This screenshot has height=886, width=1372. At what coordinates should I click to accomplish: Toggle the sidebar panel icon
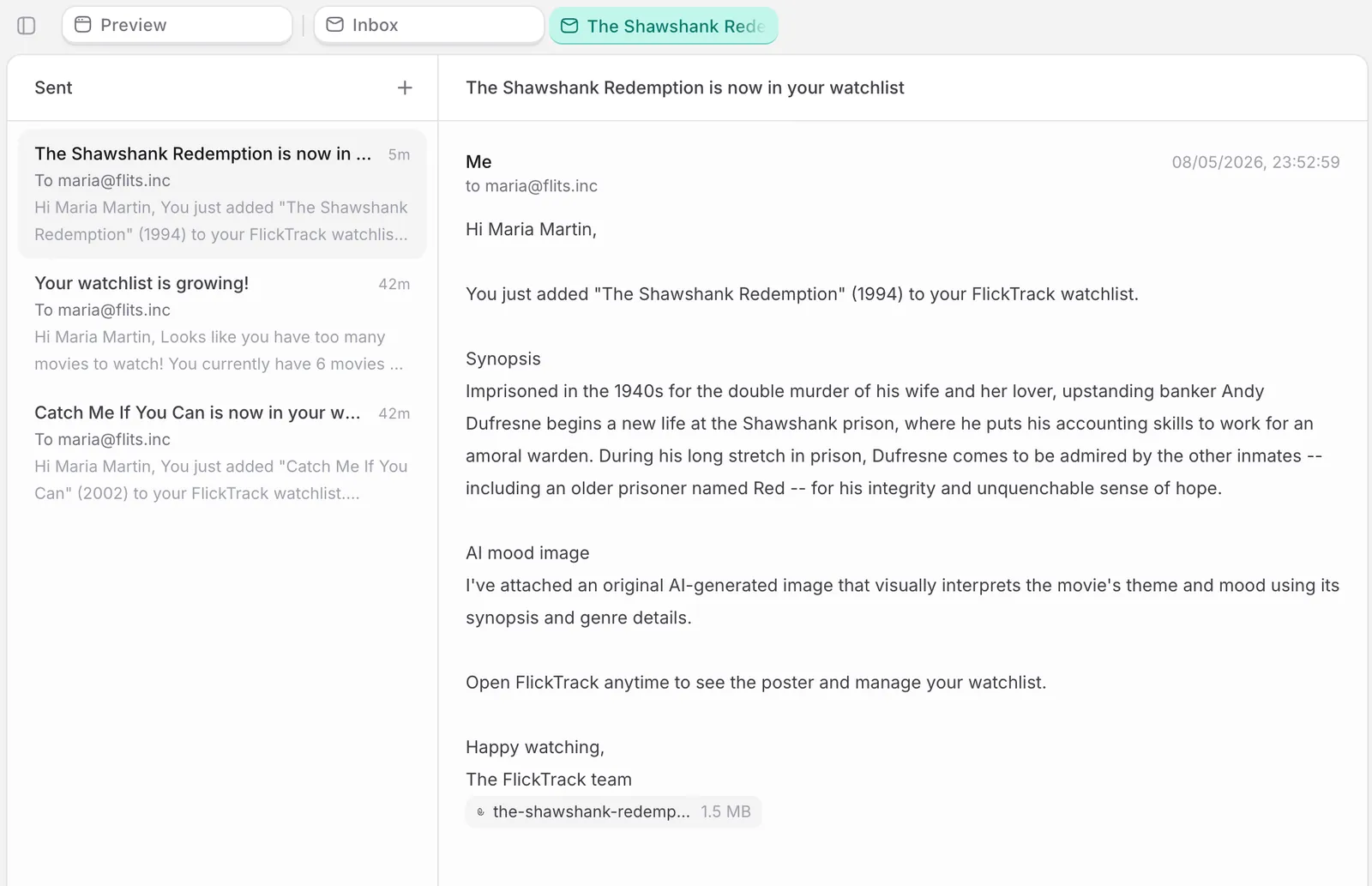pos(27,26)
